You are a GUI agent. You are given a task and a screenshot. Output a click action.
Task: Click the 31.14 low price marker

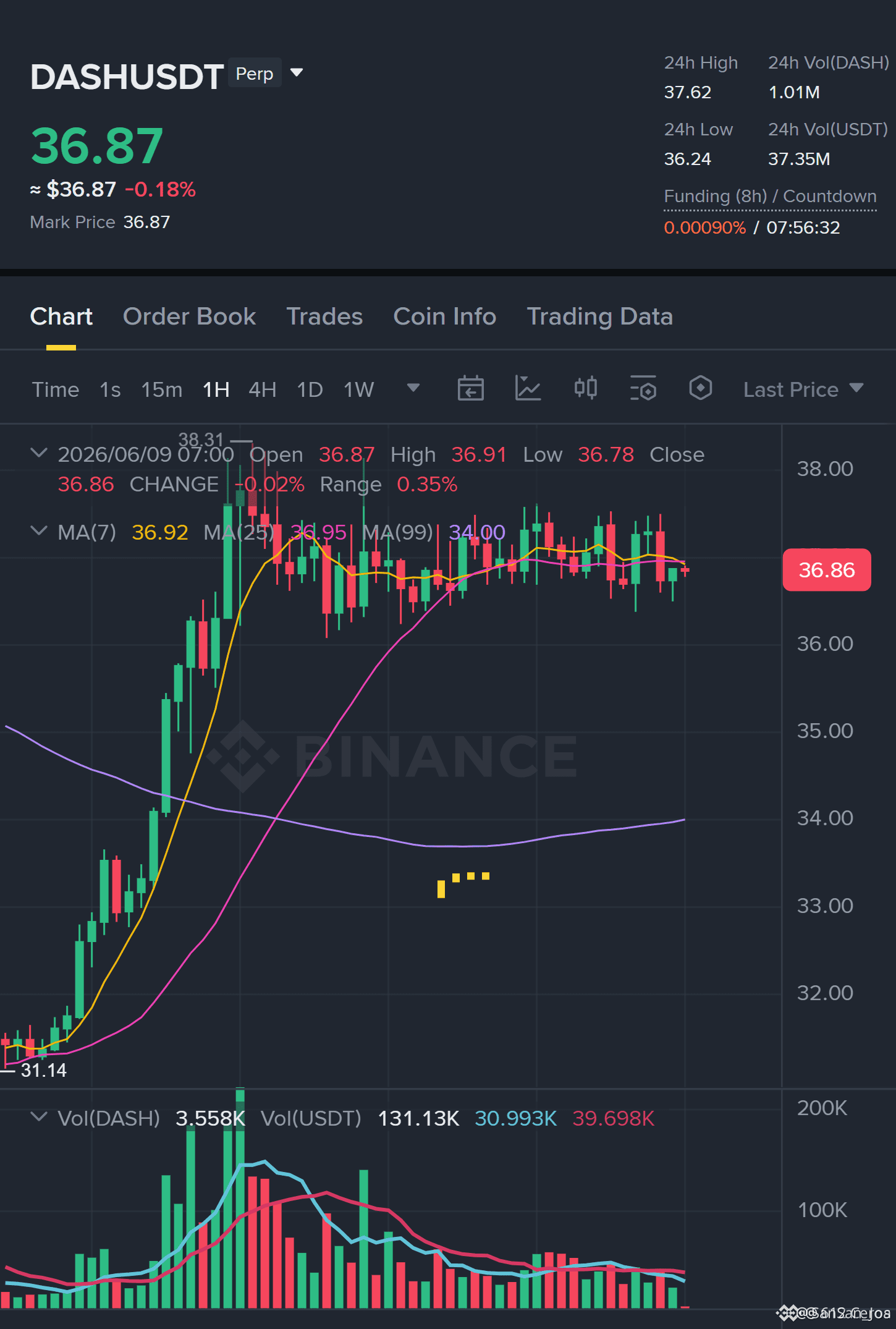(43, 1070)
